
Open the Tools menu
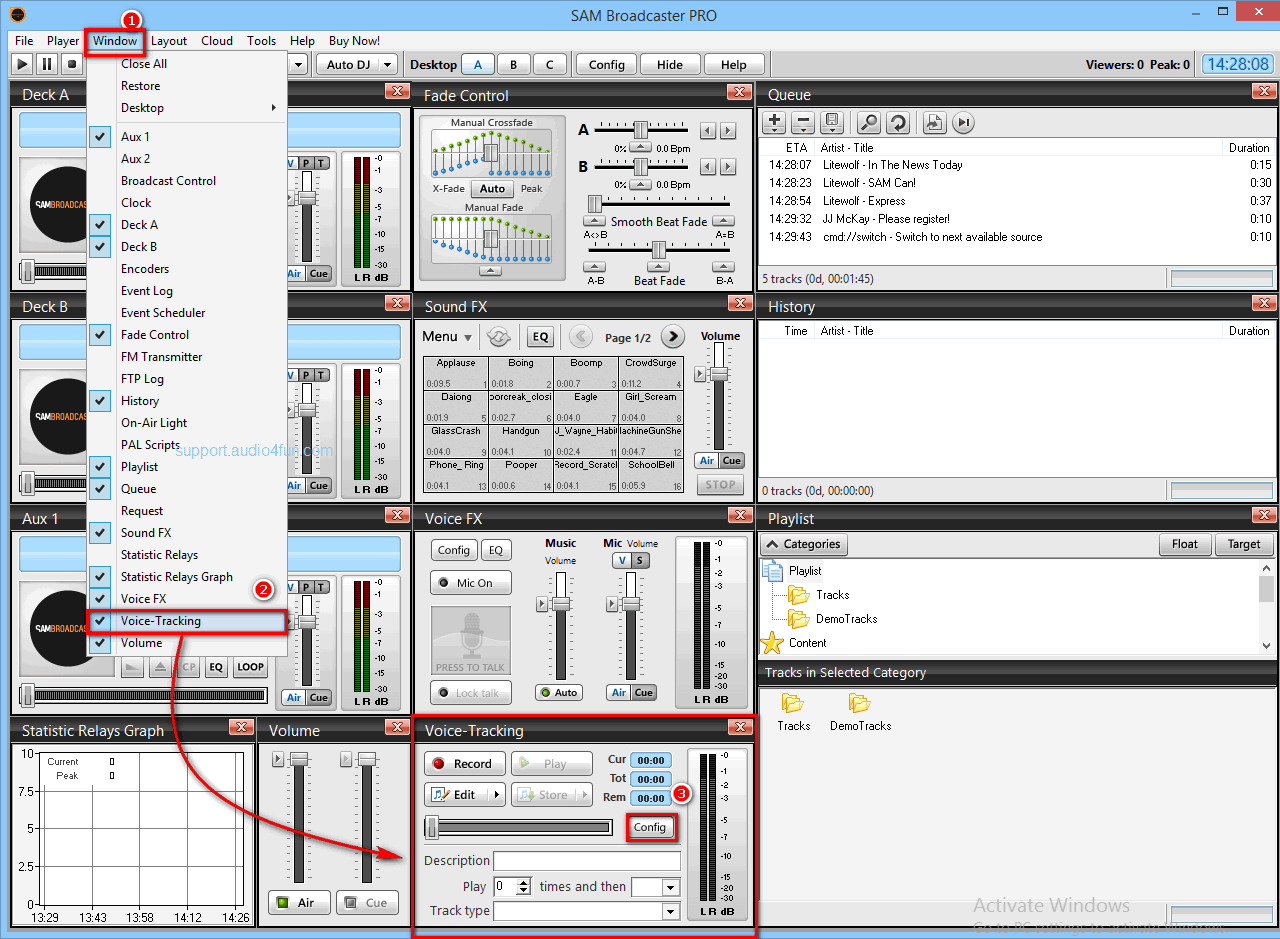[x=261, y=41]
